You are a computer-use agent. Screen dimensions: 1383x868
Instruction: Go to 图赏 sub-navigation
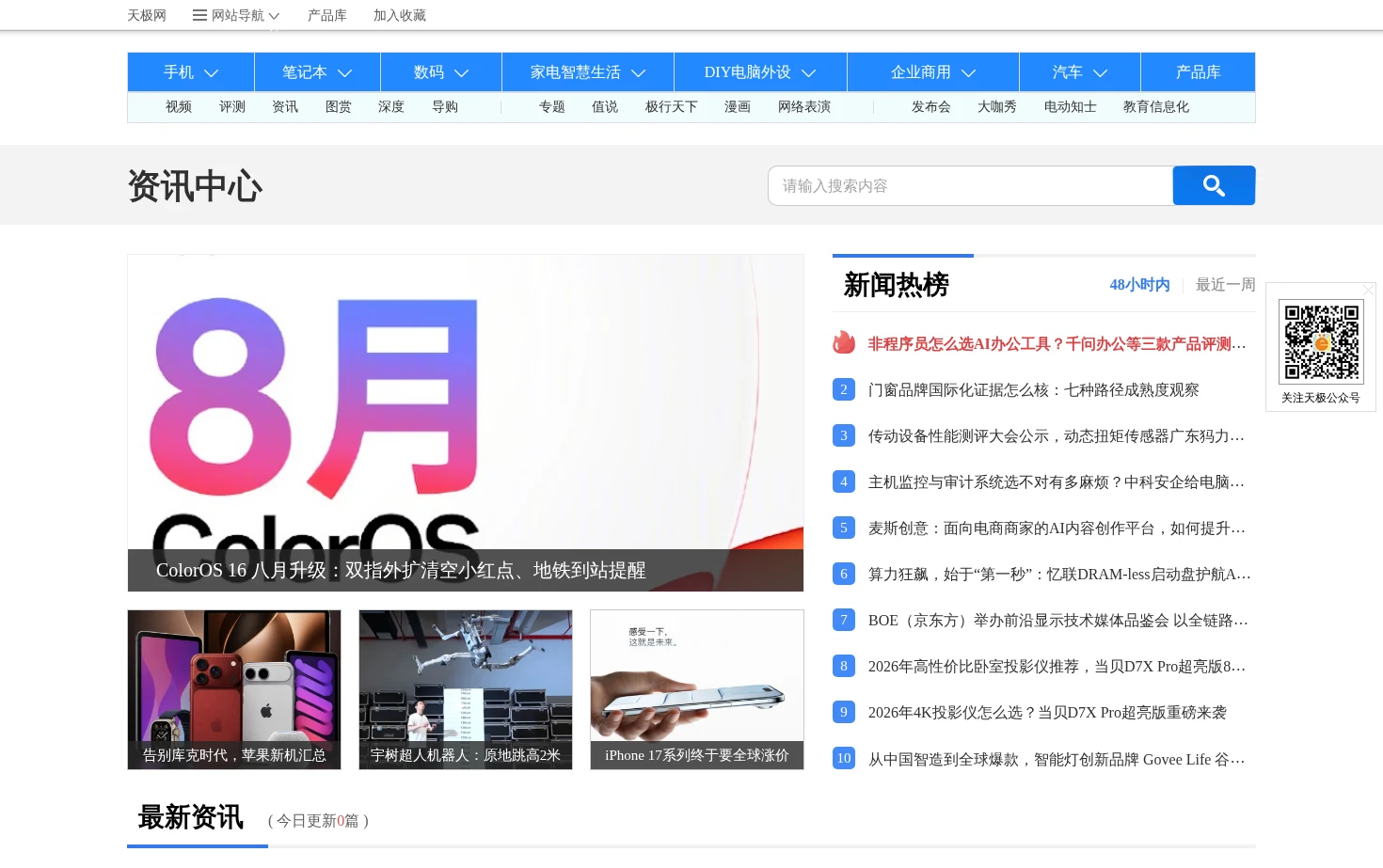[x=339, y=107]
